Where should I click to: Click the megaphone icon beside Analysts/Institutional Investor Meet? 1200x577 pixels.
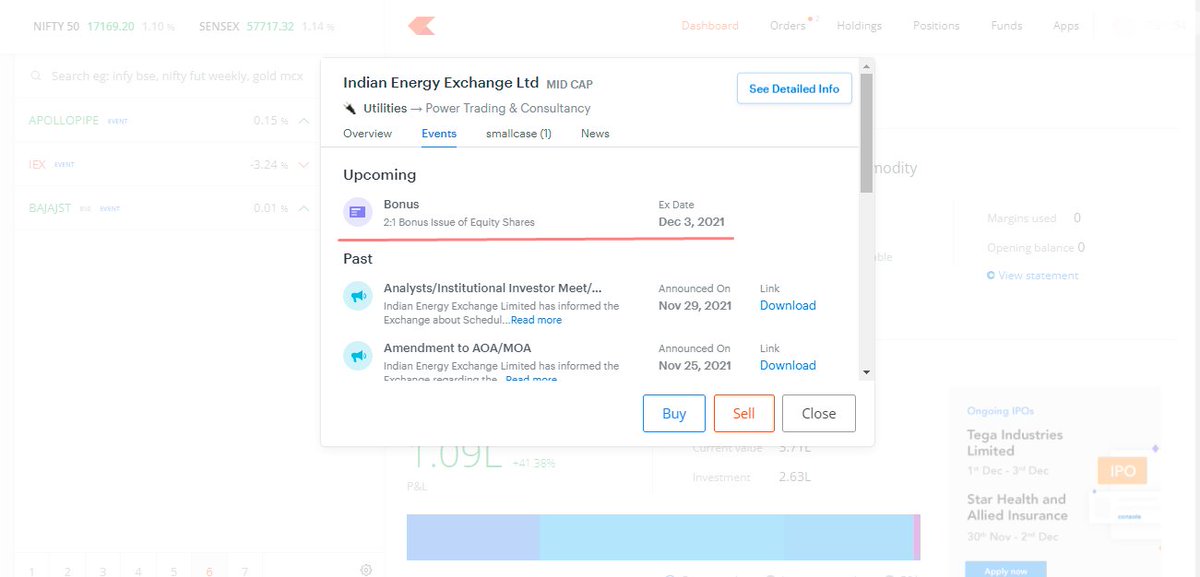[357, 295]
